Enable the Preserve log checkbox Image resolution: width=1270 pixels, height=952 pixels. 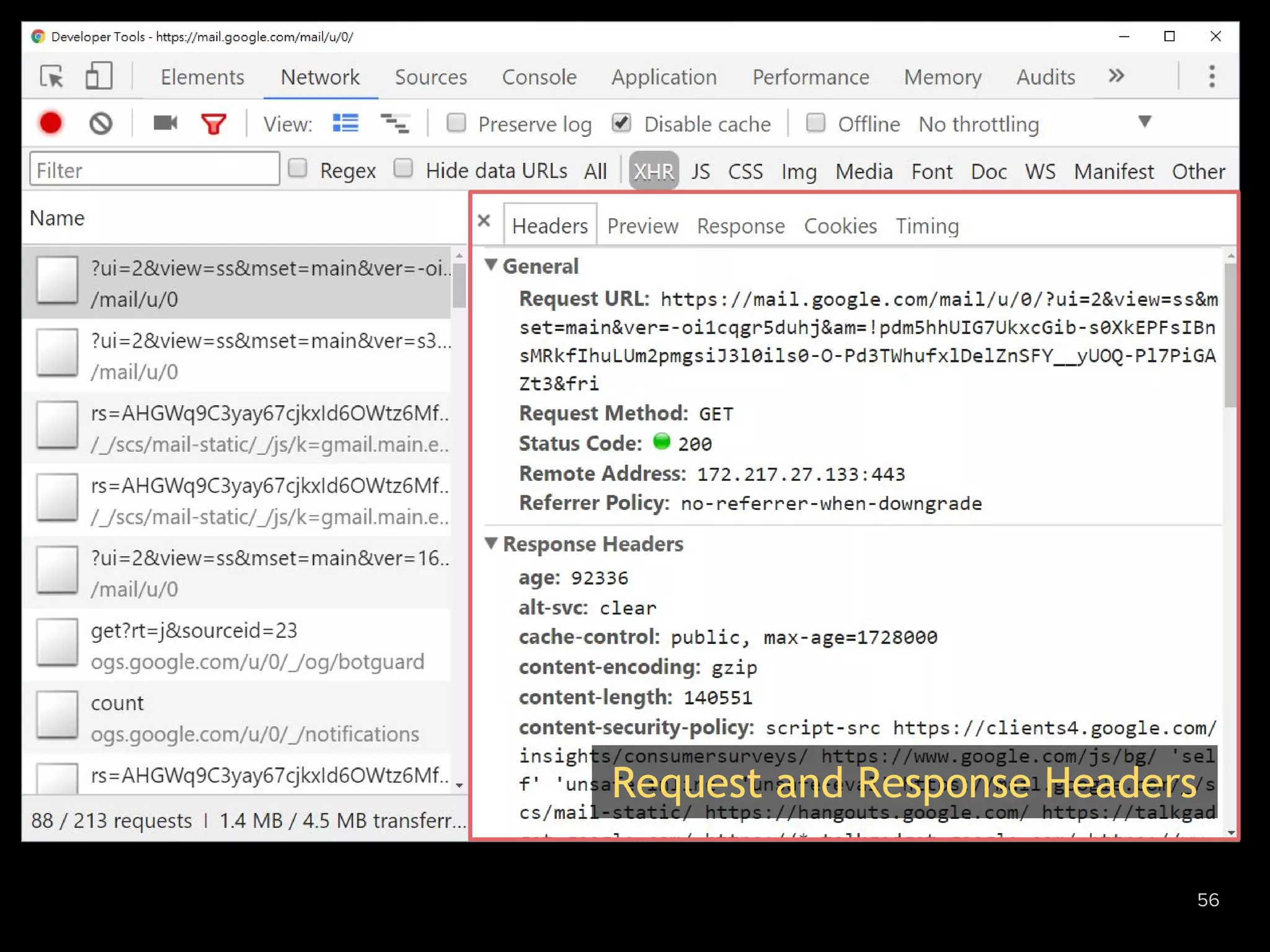(x=456, y=123)
